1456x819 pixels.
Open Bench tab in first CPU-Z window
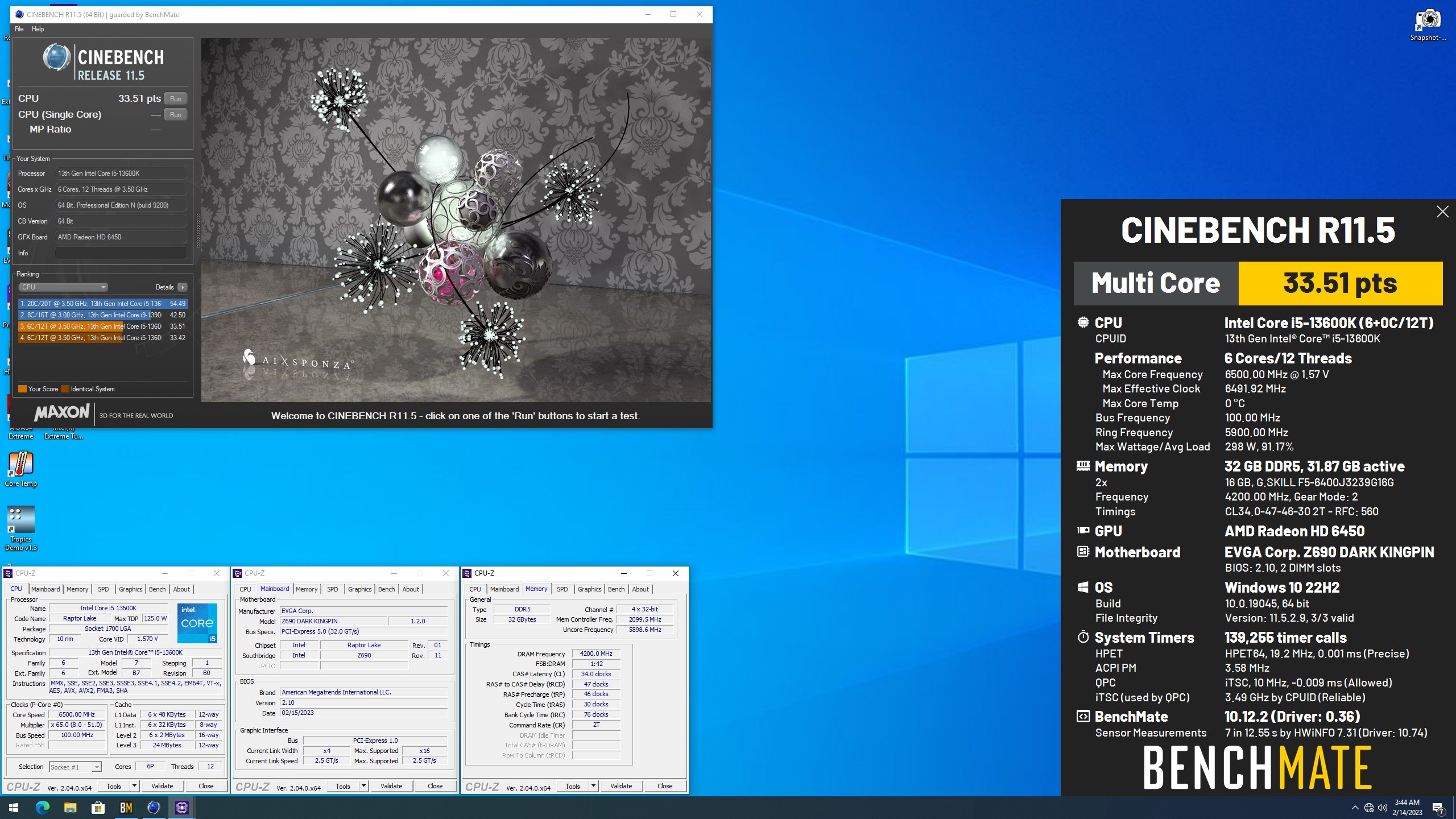(158, 589)
